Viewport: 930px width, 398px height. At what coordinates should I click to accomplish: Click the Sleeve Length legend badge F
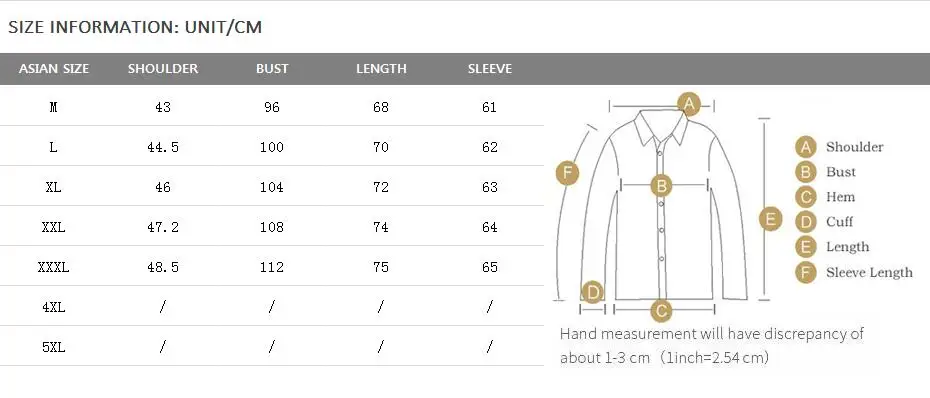tap(805, 272)
